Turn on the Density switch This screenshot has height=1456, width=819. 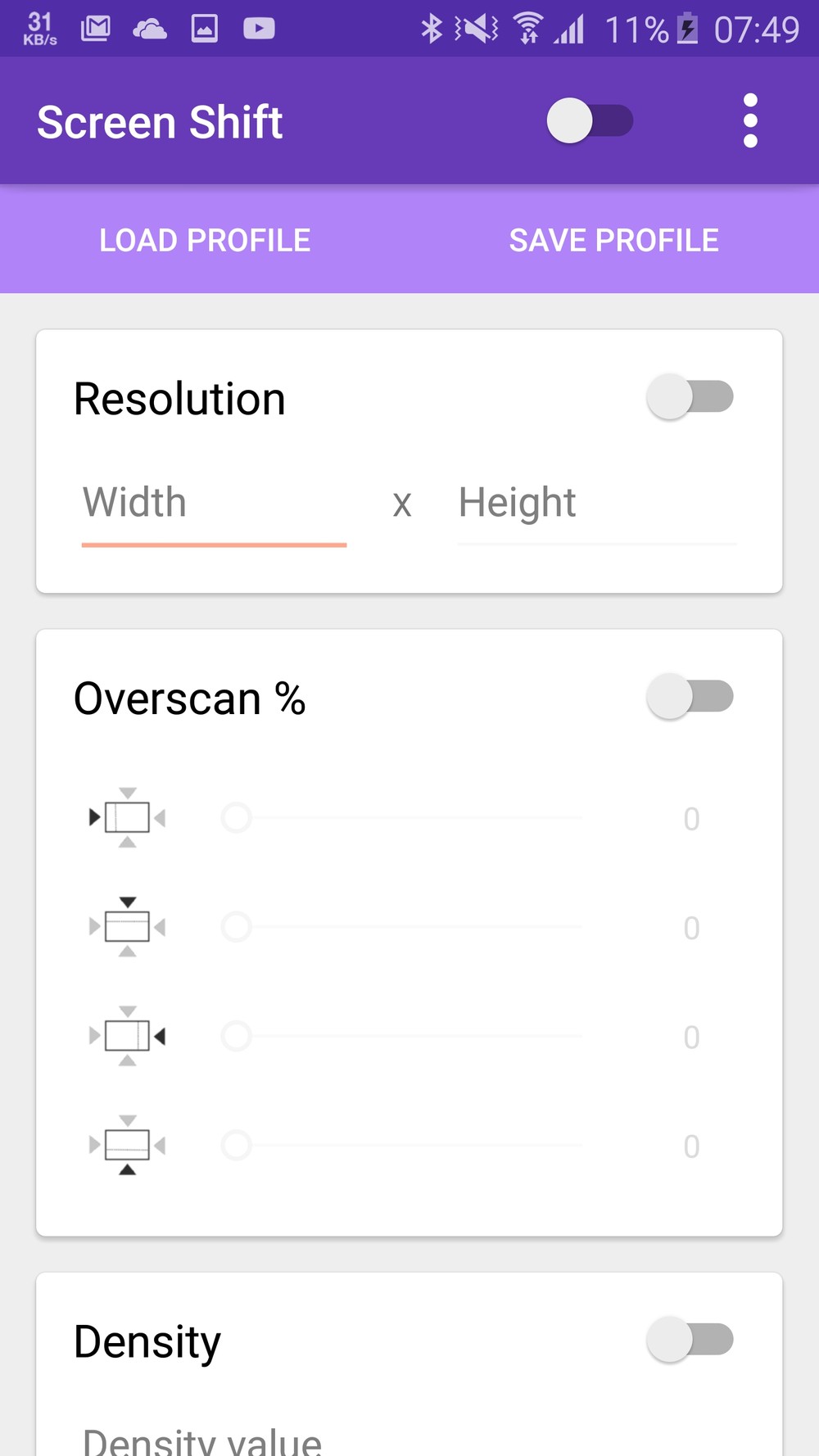[690, 1341]
